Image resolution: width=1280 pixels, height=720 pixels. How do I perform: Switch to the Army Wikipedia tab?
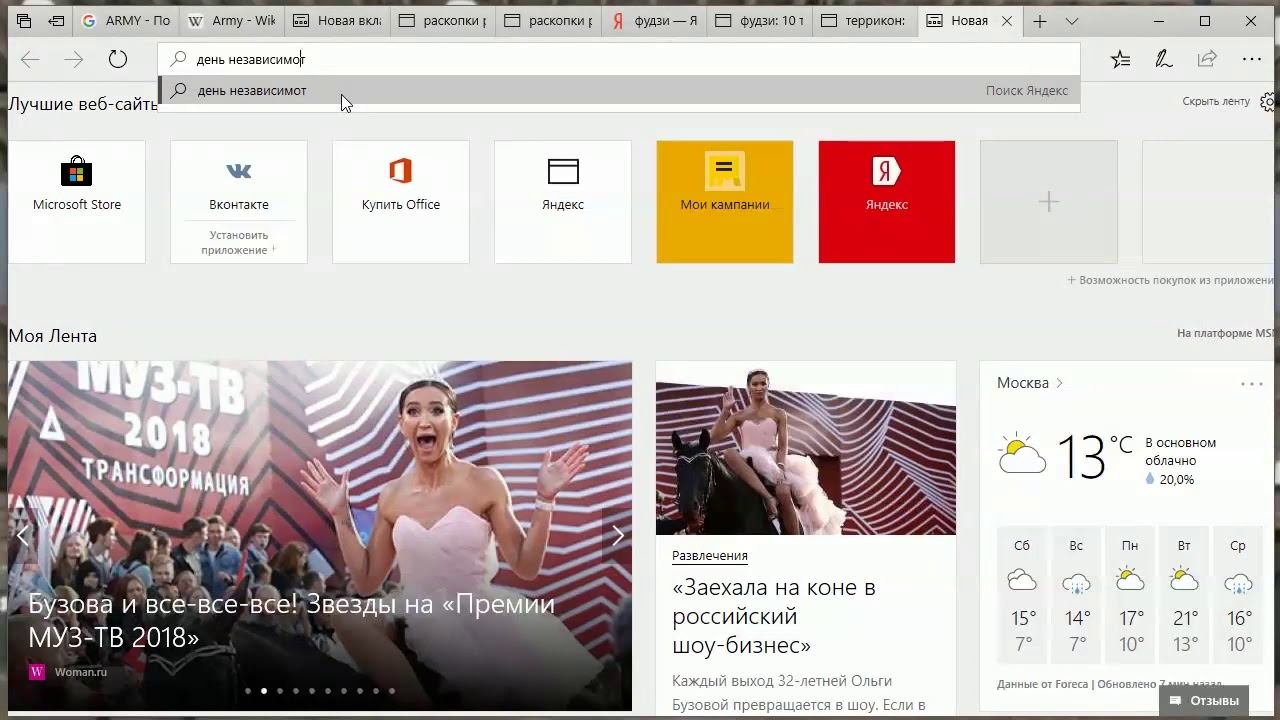click(x=232, y=21)
